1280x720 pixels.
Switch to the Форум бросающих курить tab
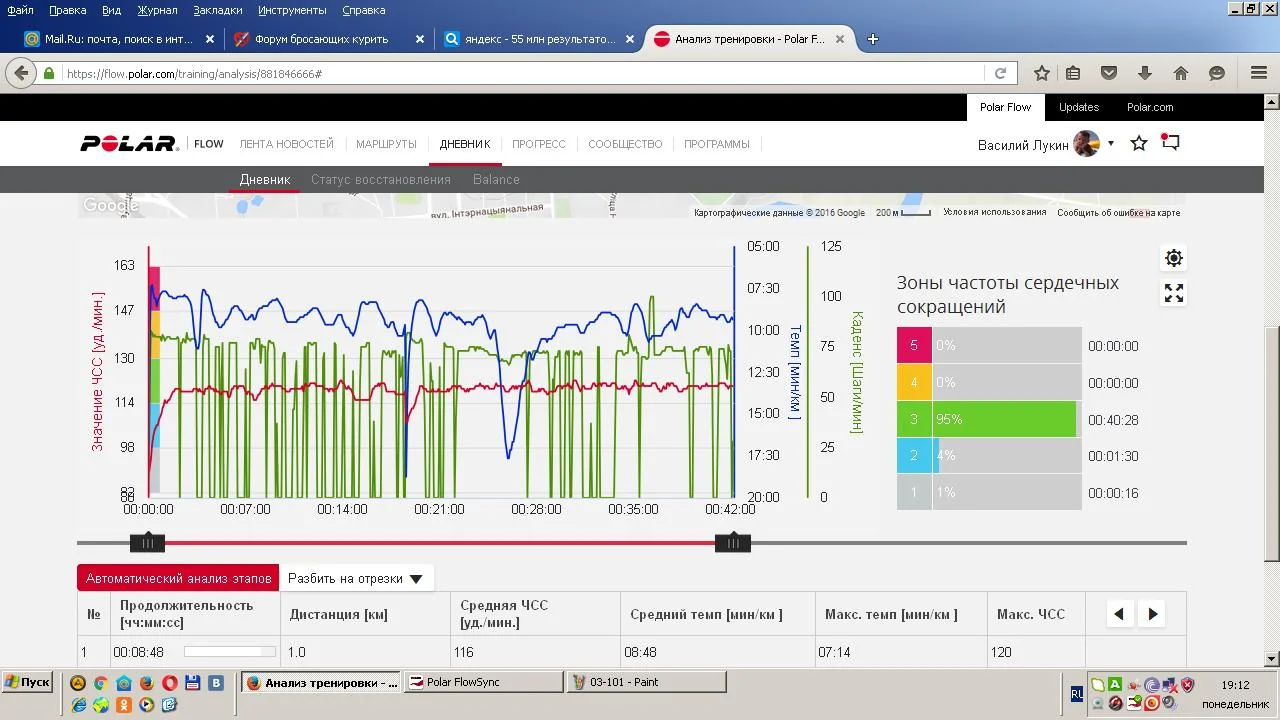click(x=326, y=39)
